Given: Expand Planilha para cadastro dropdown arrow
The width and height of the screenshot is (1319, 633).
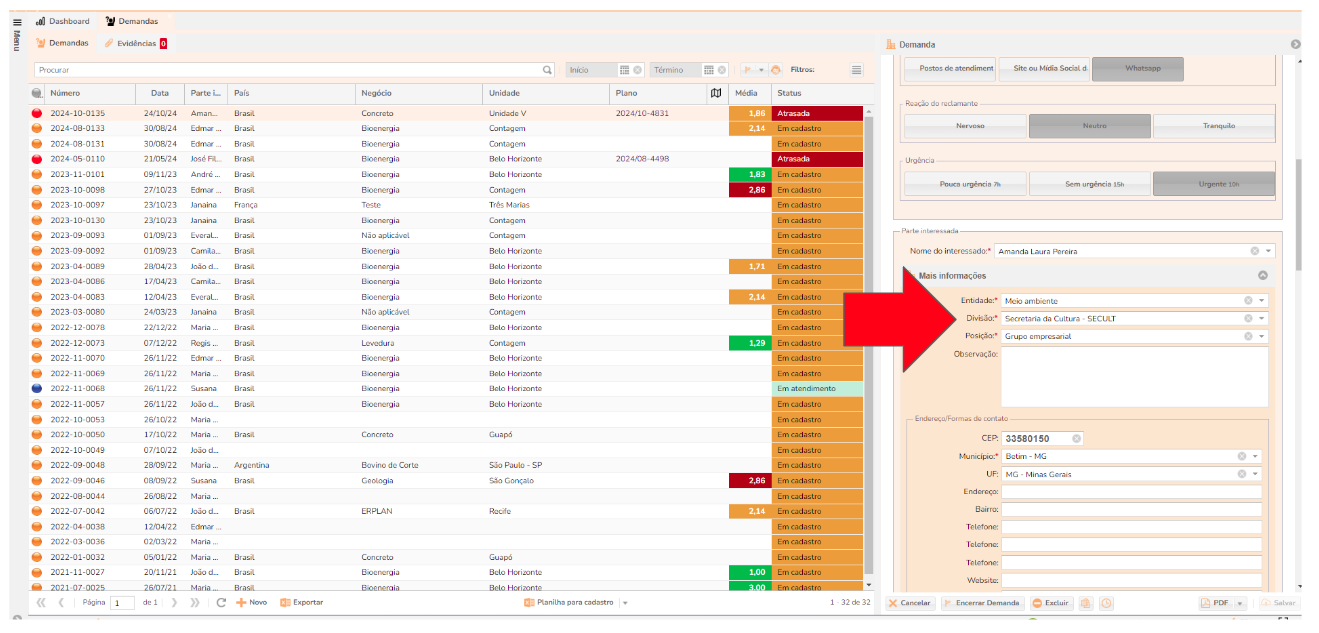Looking at the screenshot, I should tap(625, 603).
